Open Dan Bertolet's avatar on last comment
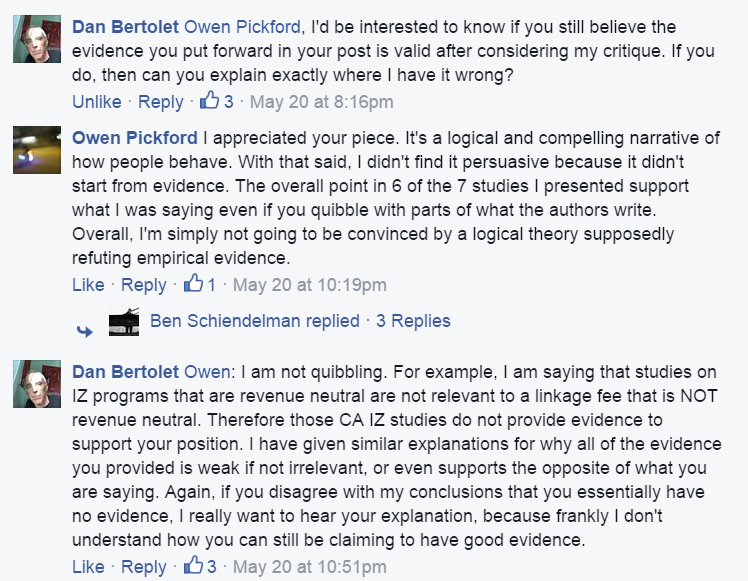The height and width of the screenshot is (581, 748). point(39,385)
